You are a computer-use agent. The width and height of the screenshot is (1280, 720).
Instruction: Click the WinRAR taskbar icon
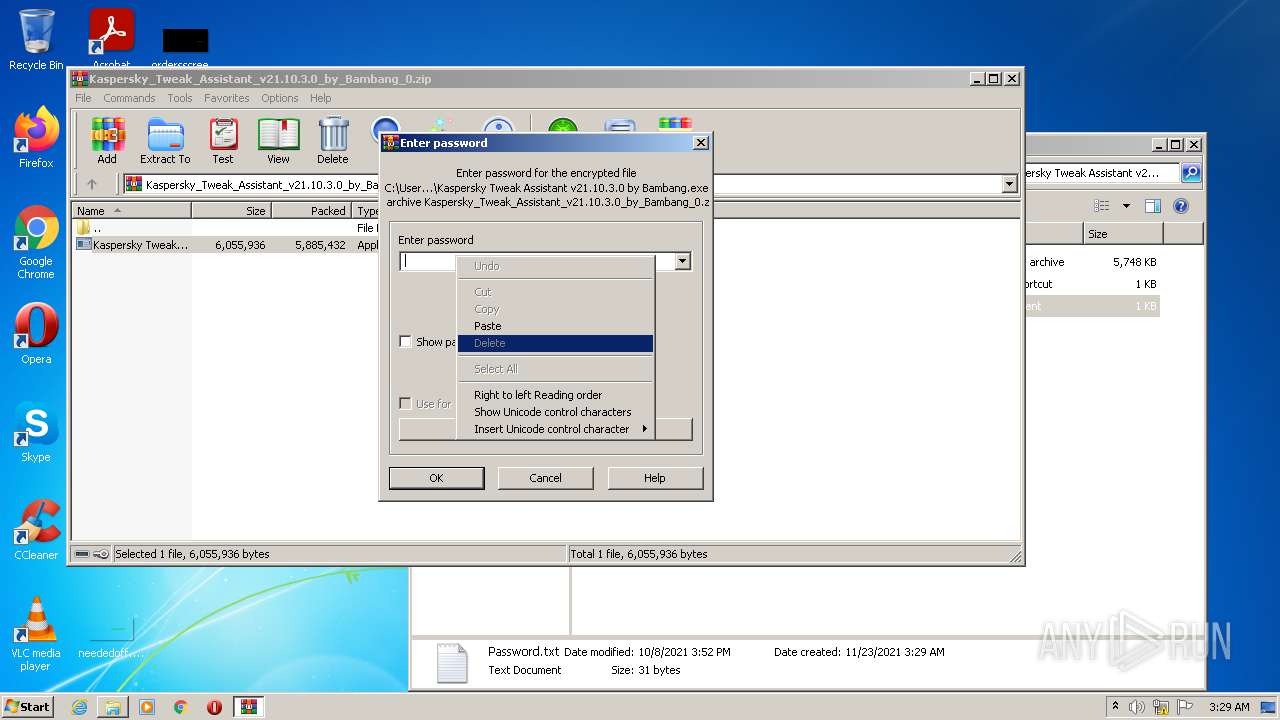click(x=248, y=707)
